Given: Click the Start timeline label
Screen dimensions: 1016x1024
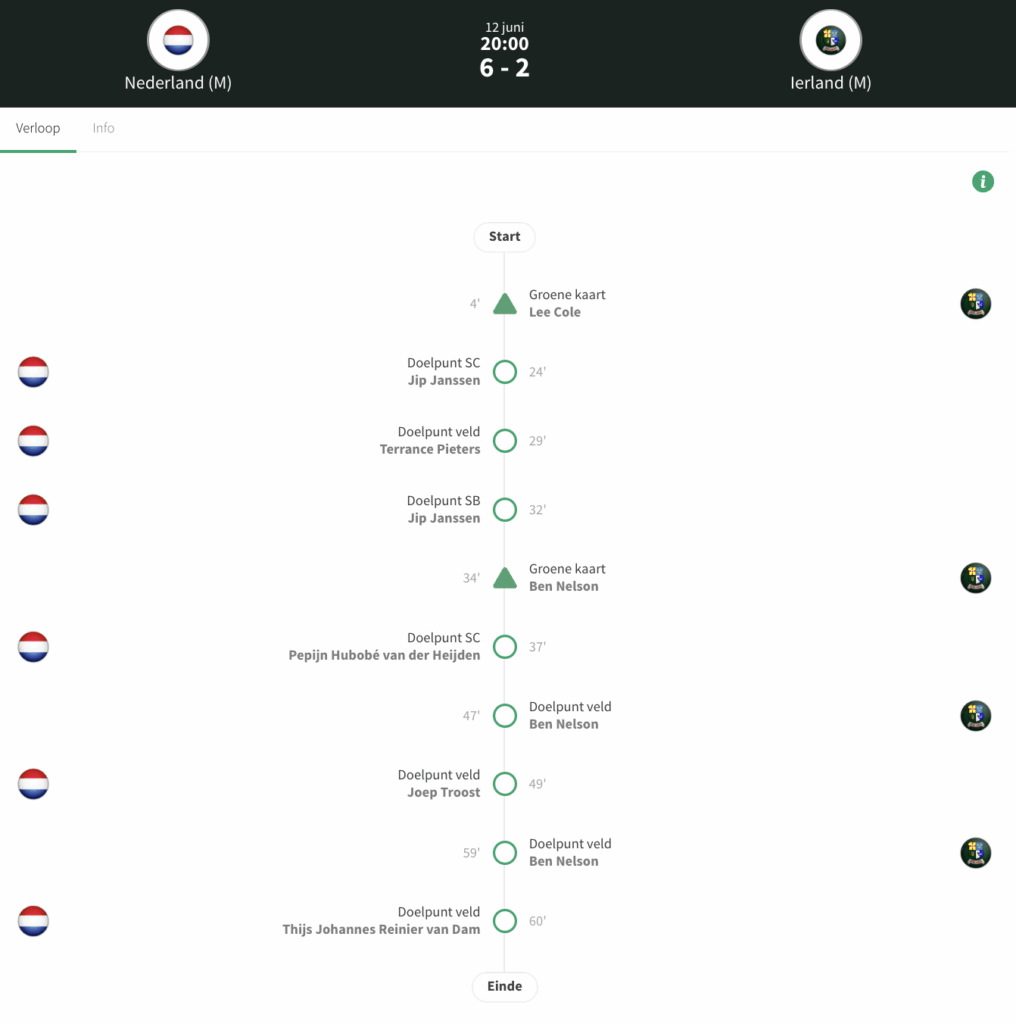Looking at the screenshot, I should [505, 236].
